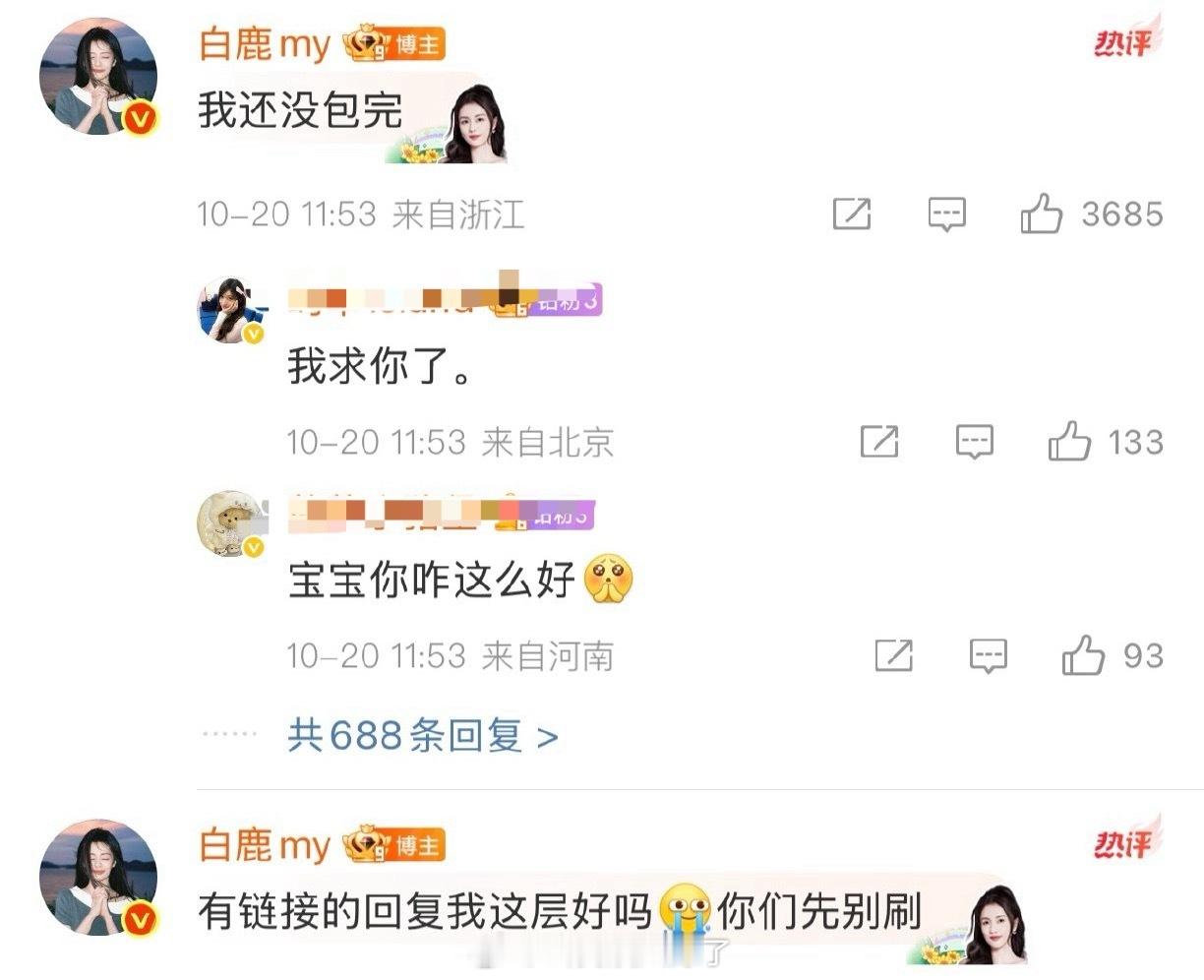Reply to the comment from 河南
1204x980 pixels.
click(x=989, y=655)
